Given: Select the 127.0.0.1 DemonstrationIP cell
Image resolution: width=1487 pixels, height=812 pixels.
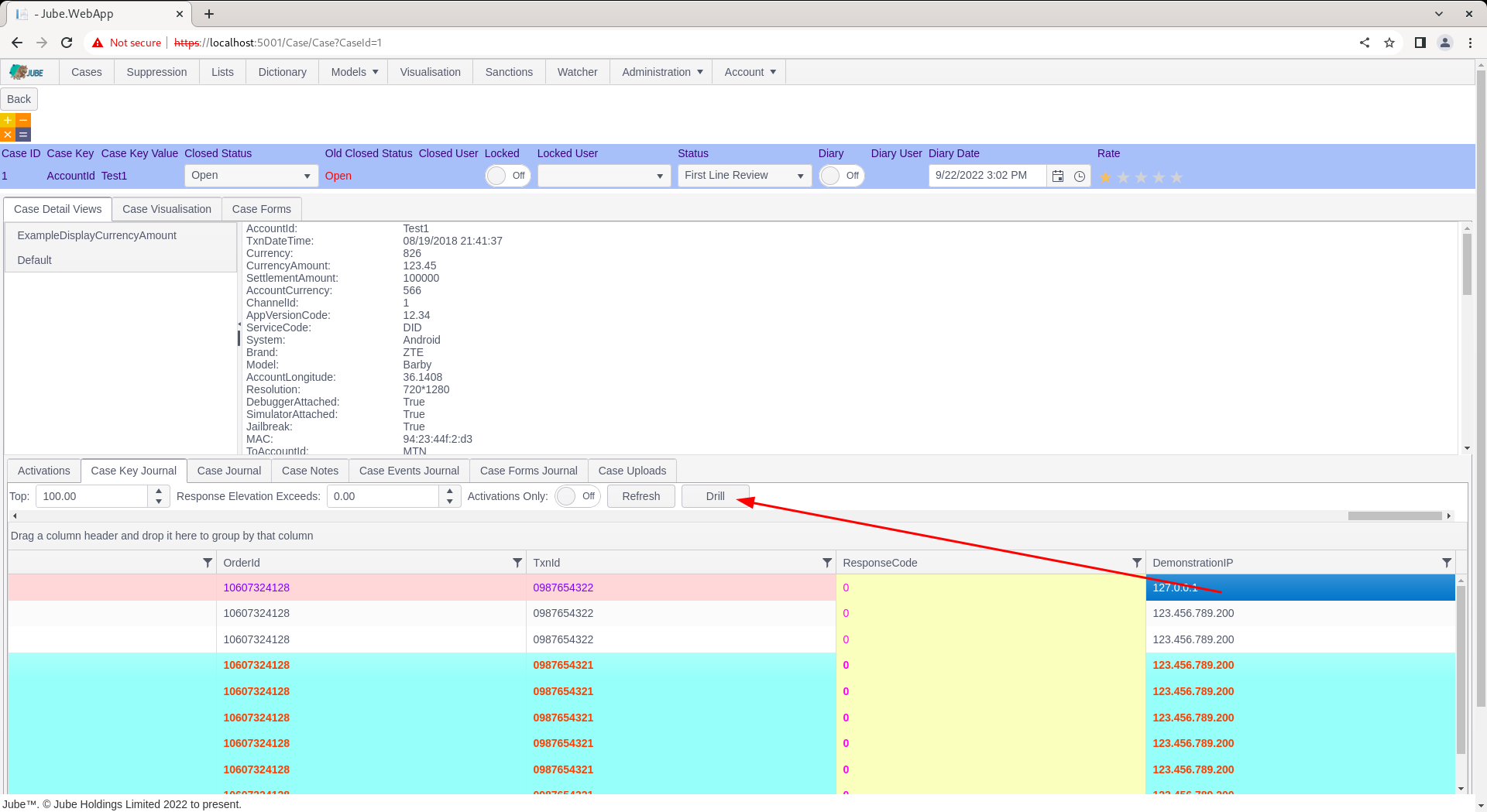Looking at the screenshot, I should 1300,588.
